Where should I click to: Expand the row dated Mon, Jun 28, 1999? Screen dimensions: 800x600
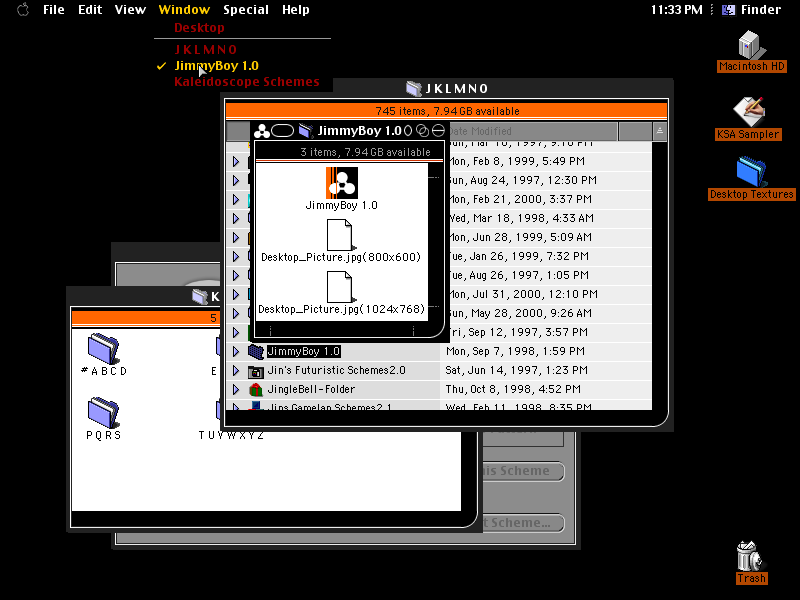(236, 237)
